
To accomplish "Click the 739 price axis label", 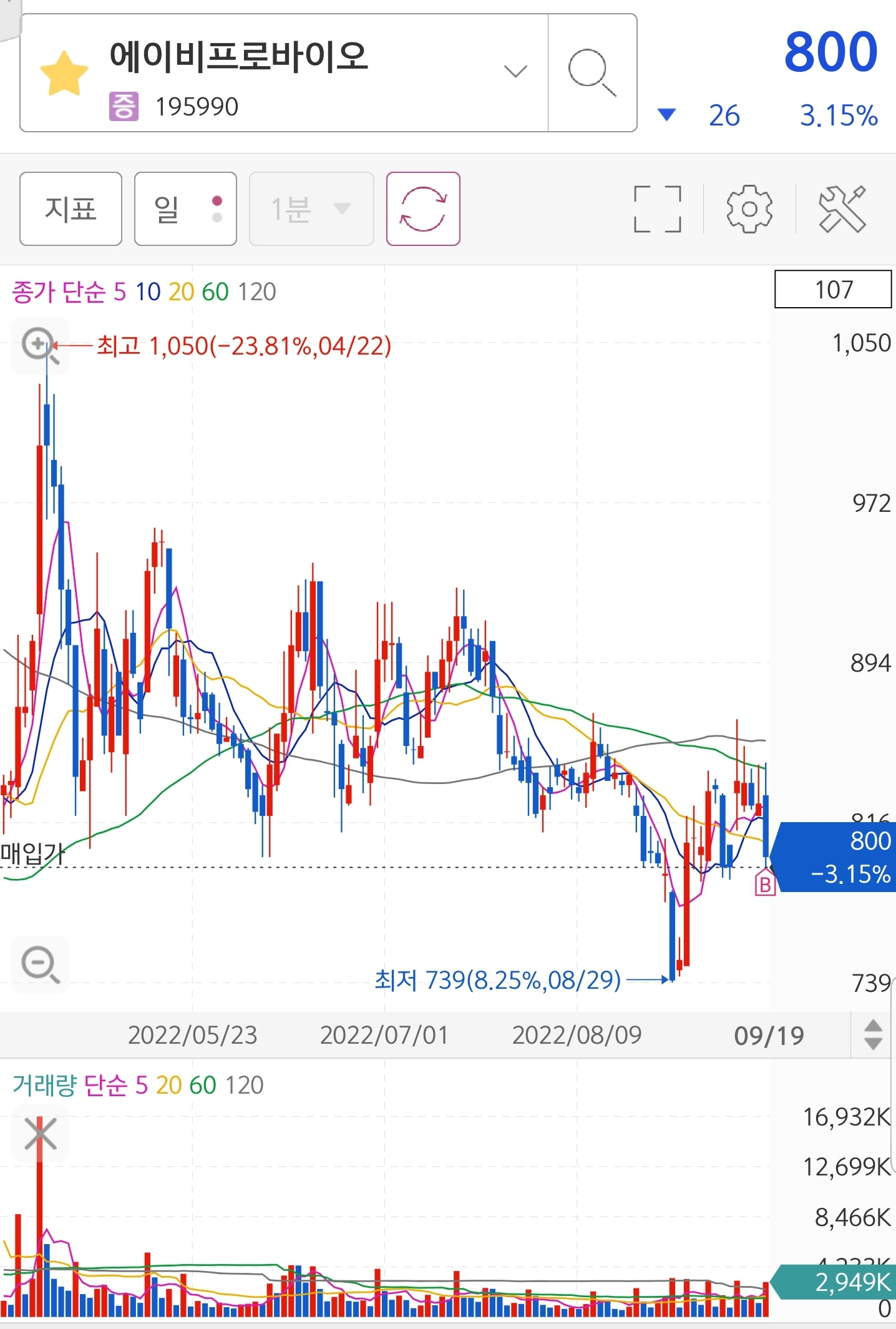I will pos(872,983).
